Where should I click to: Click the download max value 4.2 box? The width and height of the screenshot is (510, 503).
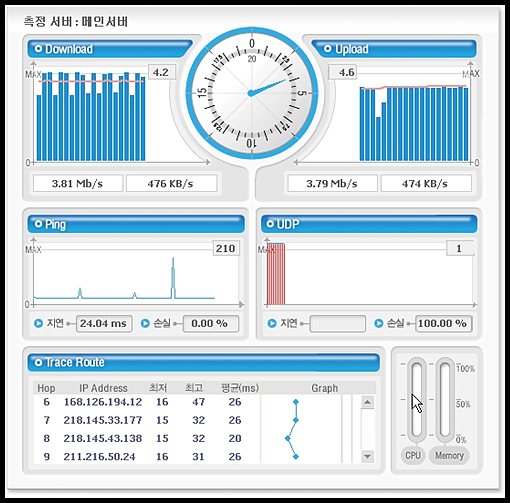pyautogui.click(x=162, y=72)
